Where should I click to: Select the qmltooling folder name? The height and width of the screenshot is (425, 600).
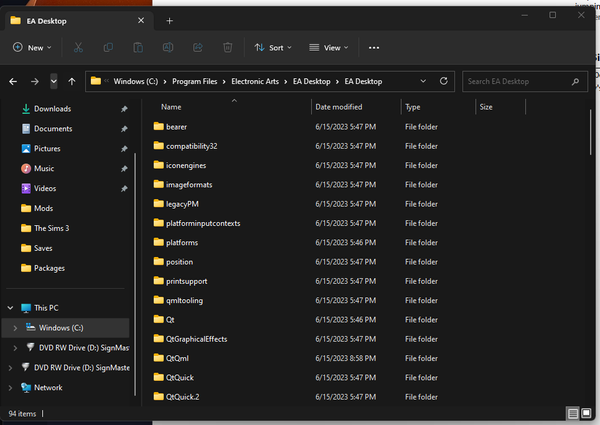click(184, 300)
